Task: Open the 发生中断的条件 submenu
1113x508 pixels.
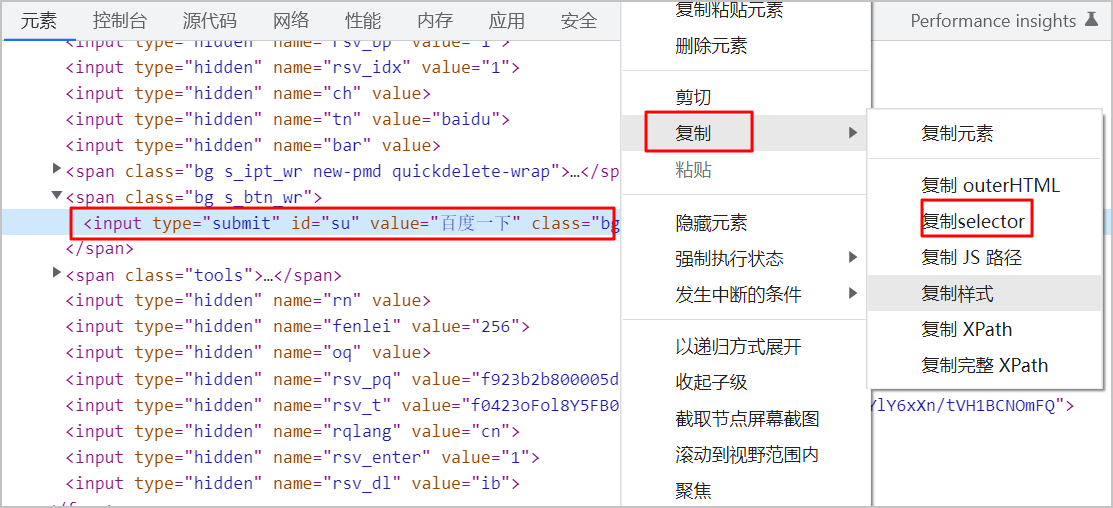Action: point(738,294)
